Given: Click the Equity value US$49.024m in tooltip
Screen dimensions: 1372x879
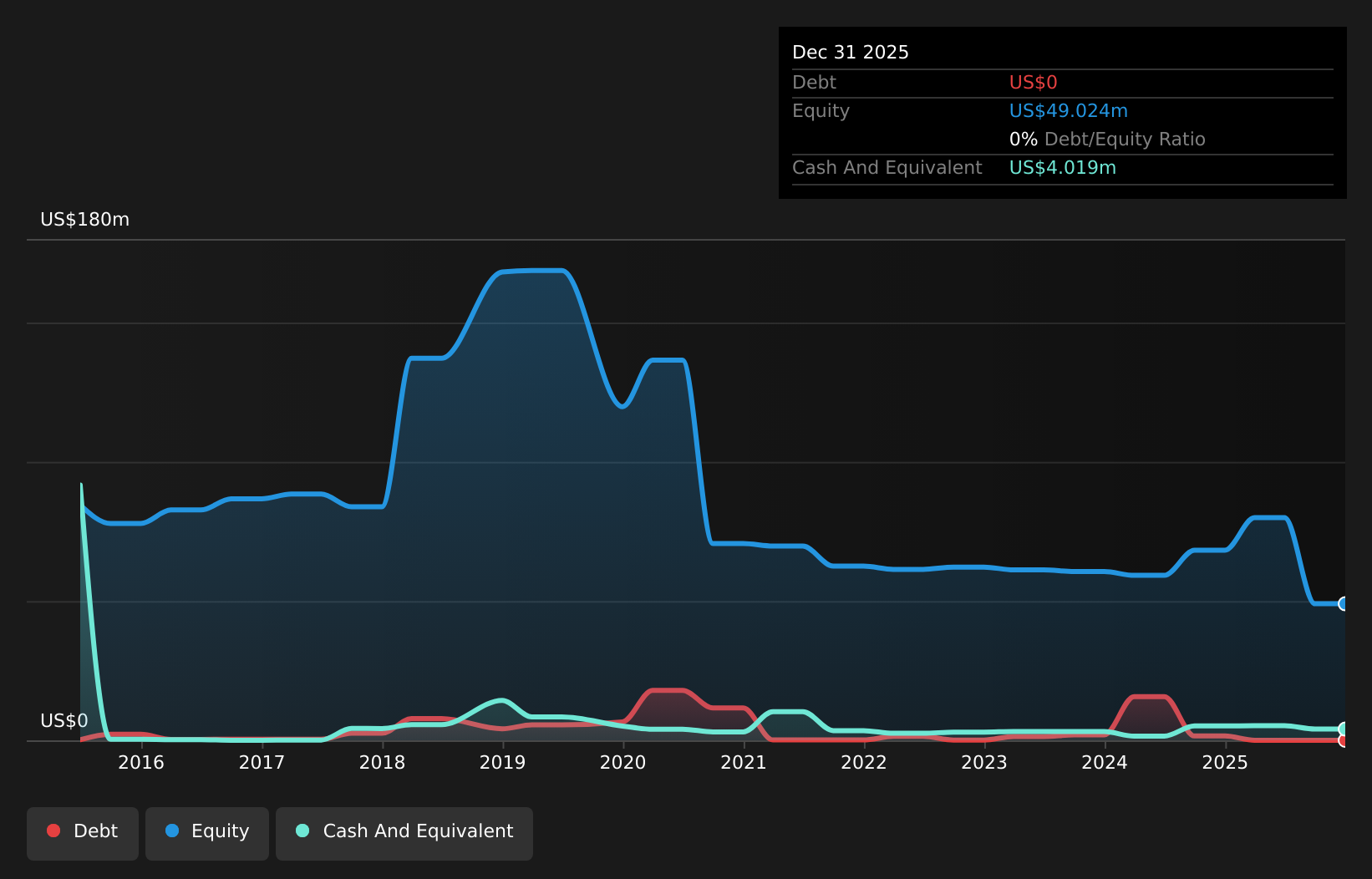Looking at the screenshot, I should (1068, 111).
